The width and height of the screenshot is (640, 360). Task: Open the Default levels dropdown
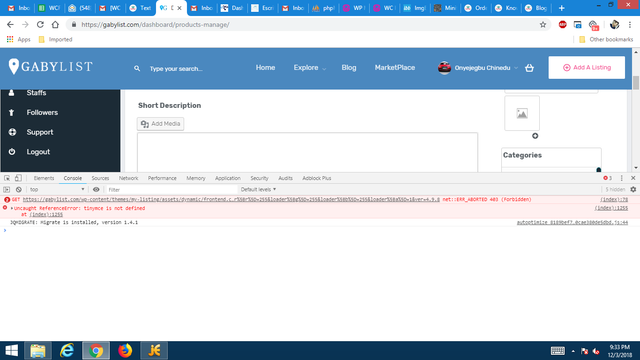258,189
